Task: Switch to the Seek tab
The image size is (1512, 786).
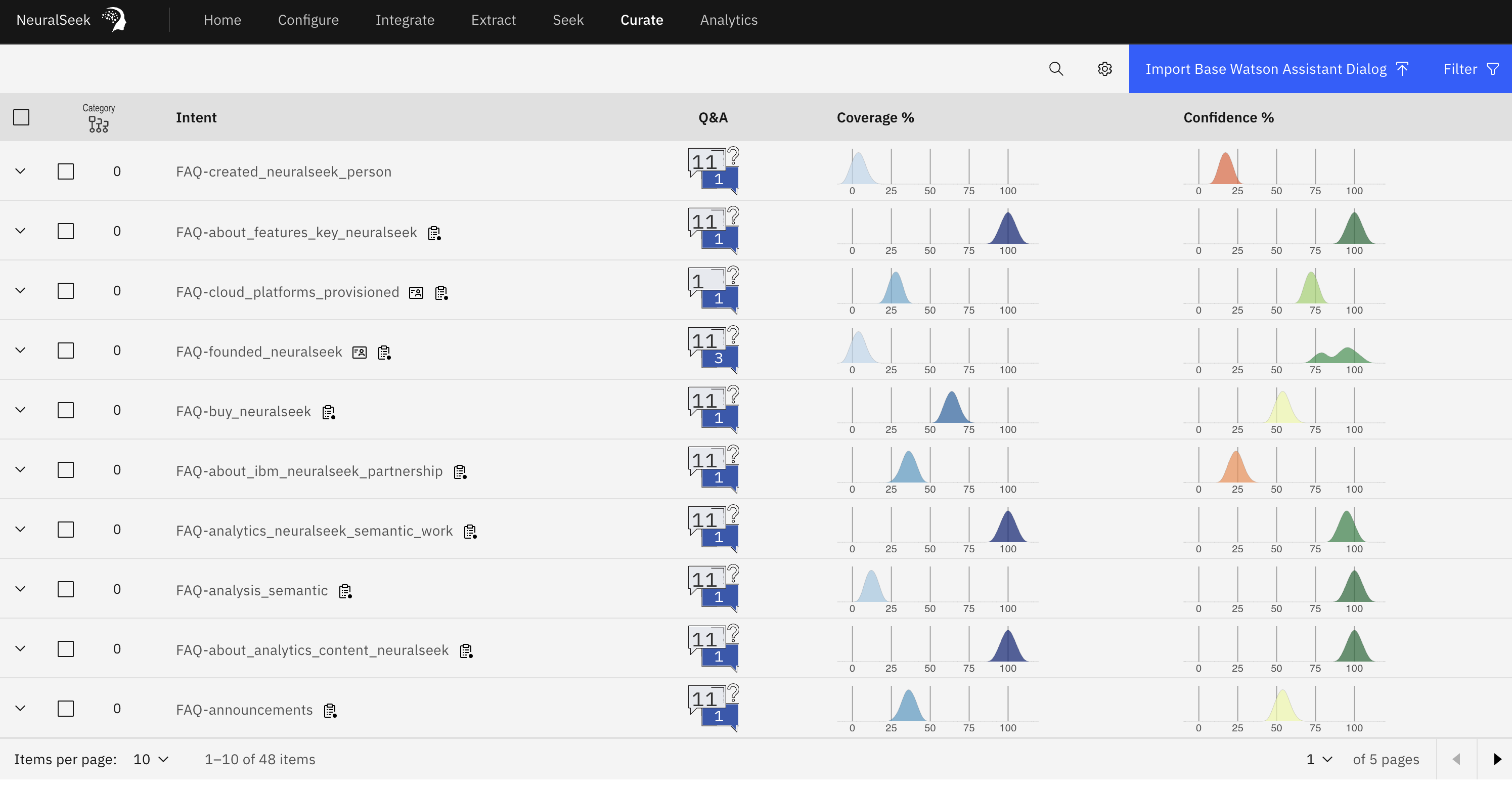Action: point(568,20)
